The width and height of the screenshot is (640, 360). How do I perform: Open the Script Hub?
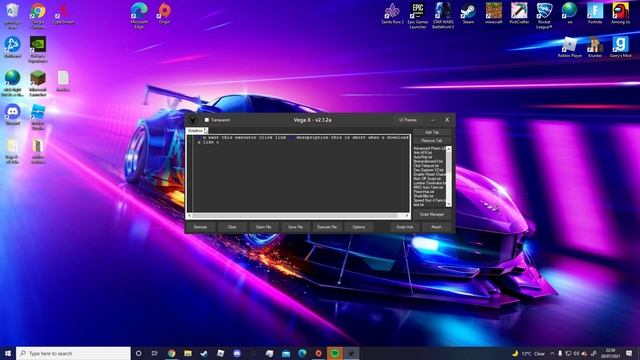[404, 227]
